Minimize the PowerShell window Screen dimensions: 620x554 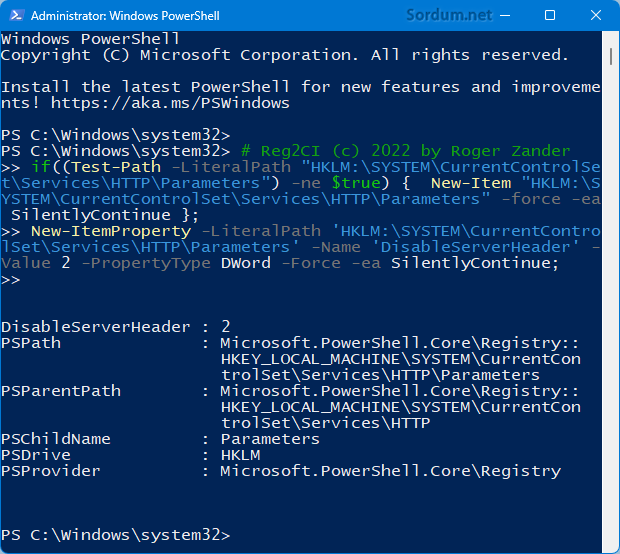click(504, 17)
